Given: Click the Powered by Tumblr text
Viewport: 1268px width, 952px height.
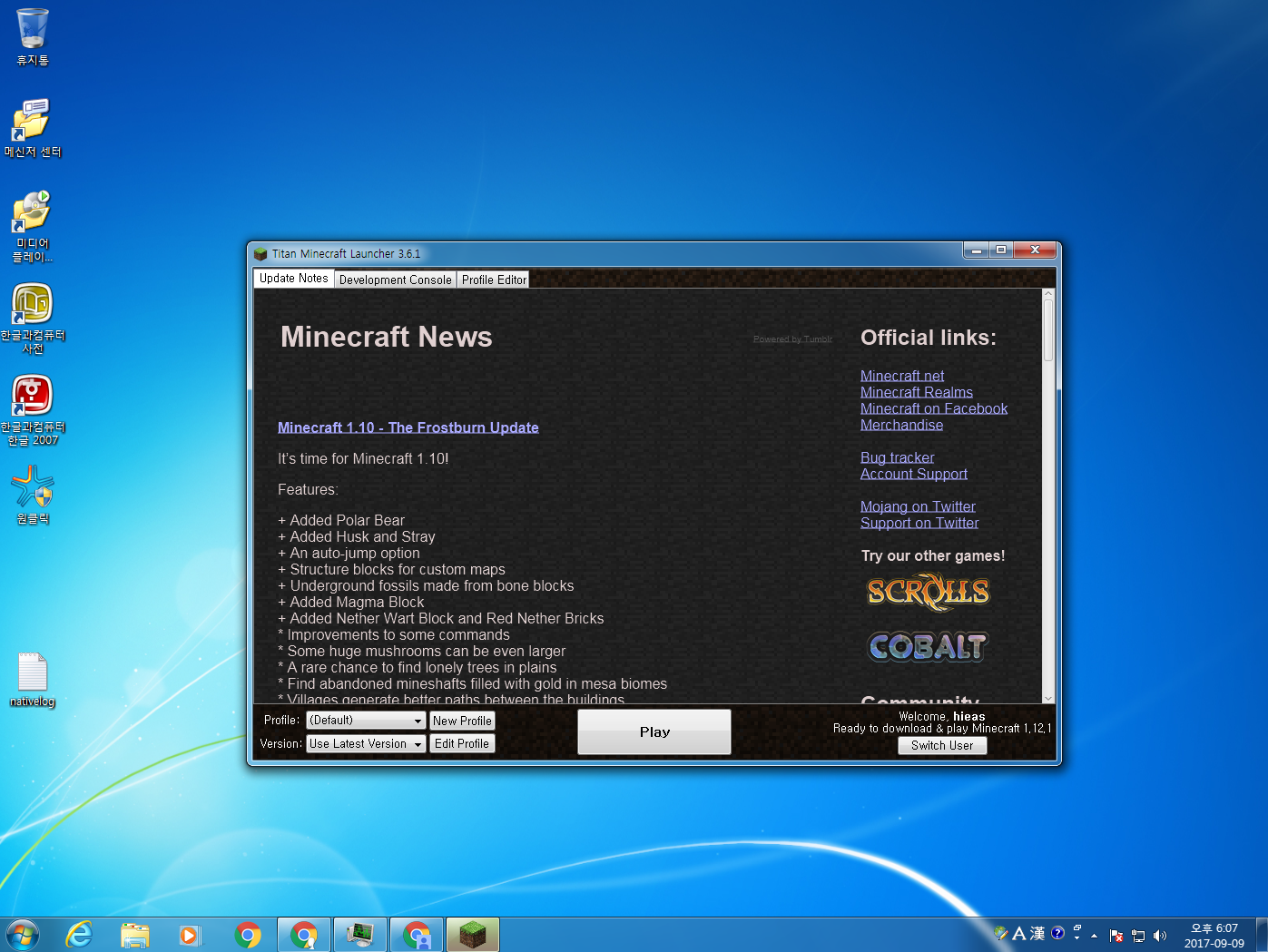Looking at the screenshot, I should (x=792, y=339).
